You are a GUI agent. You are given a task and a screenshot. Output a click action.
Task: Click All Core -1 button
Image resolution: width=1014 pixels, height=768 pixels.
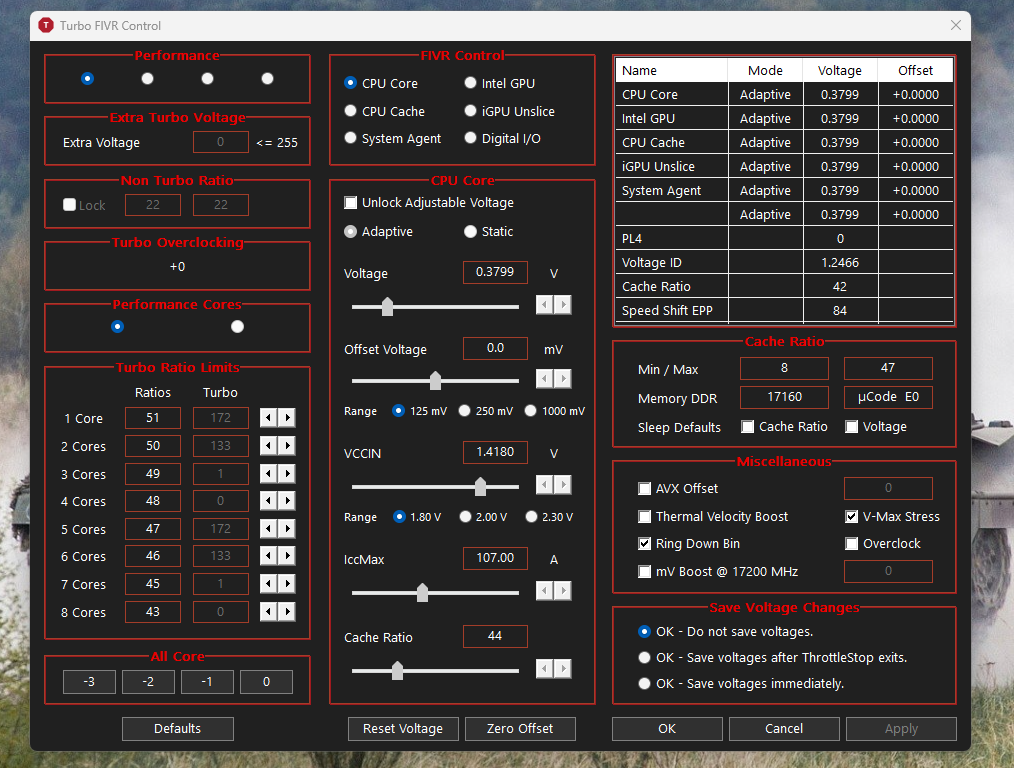point(207,681)
